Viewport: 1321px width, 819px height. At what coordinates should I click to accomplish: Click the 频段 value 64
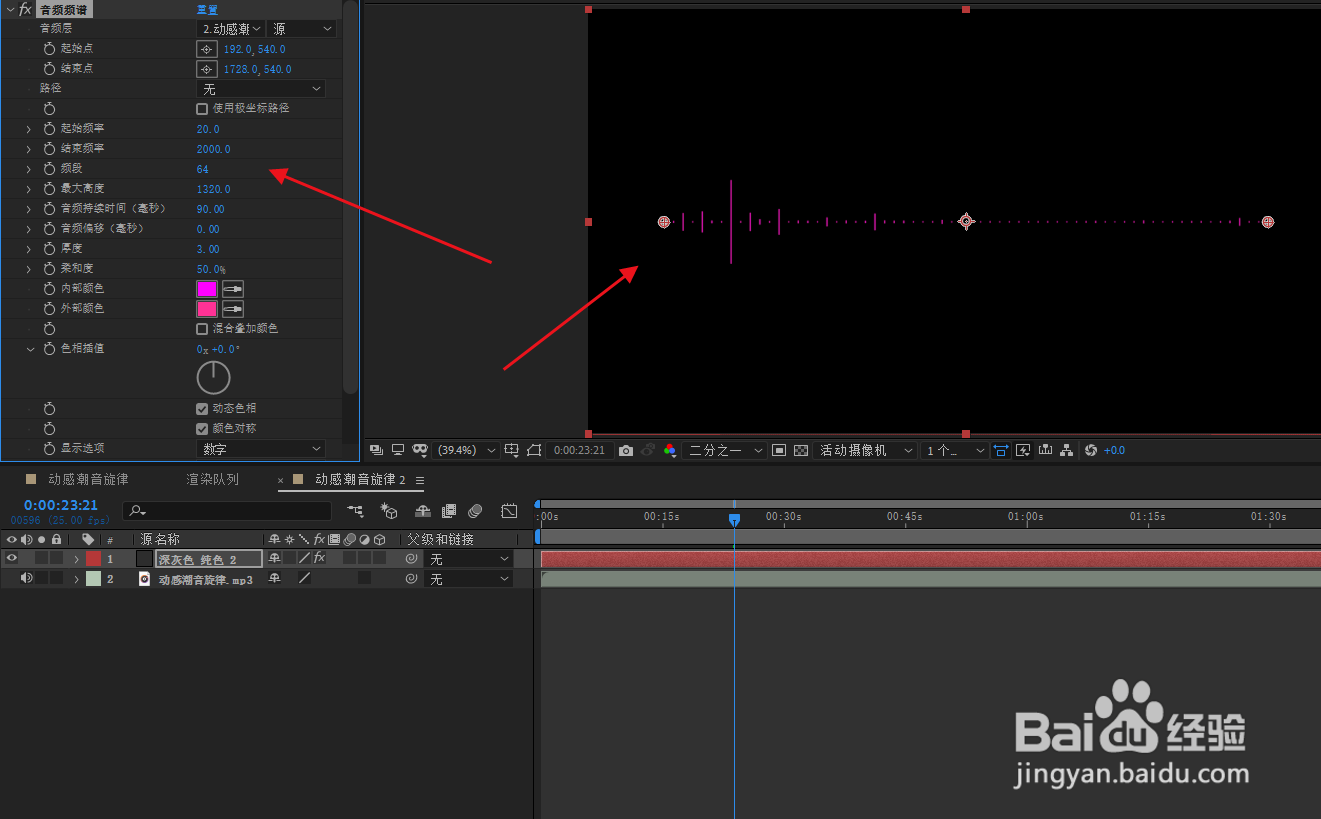[203, 169]
